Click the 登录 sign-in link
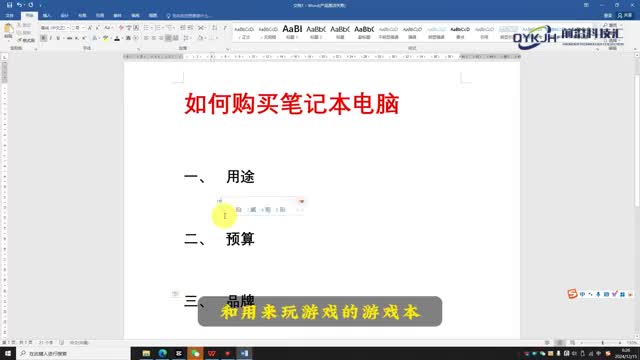 tap(608, 16)
